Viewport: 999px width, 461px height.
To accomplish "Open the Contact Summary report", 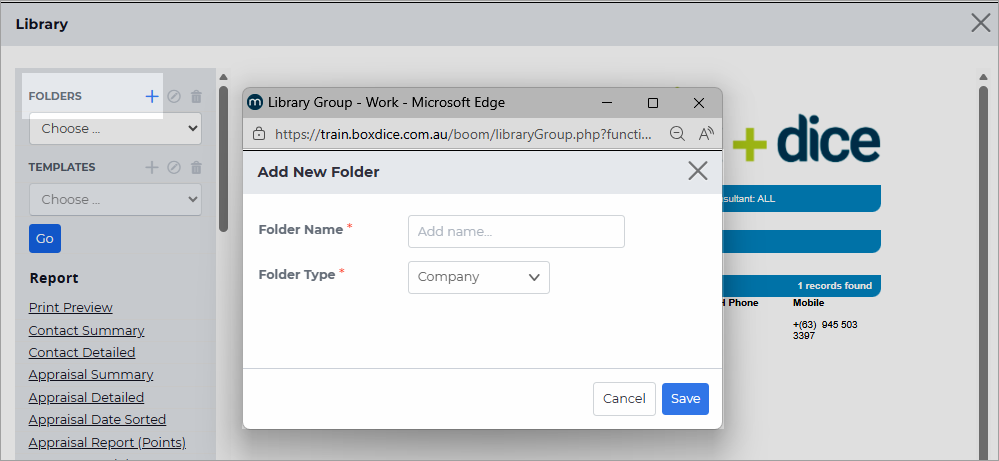I will 87,330.
